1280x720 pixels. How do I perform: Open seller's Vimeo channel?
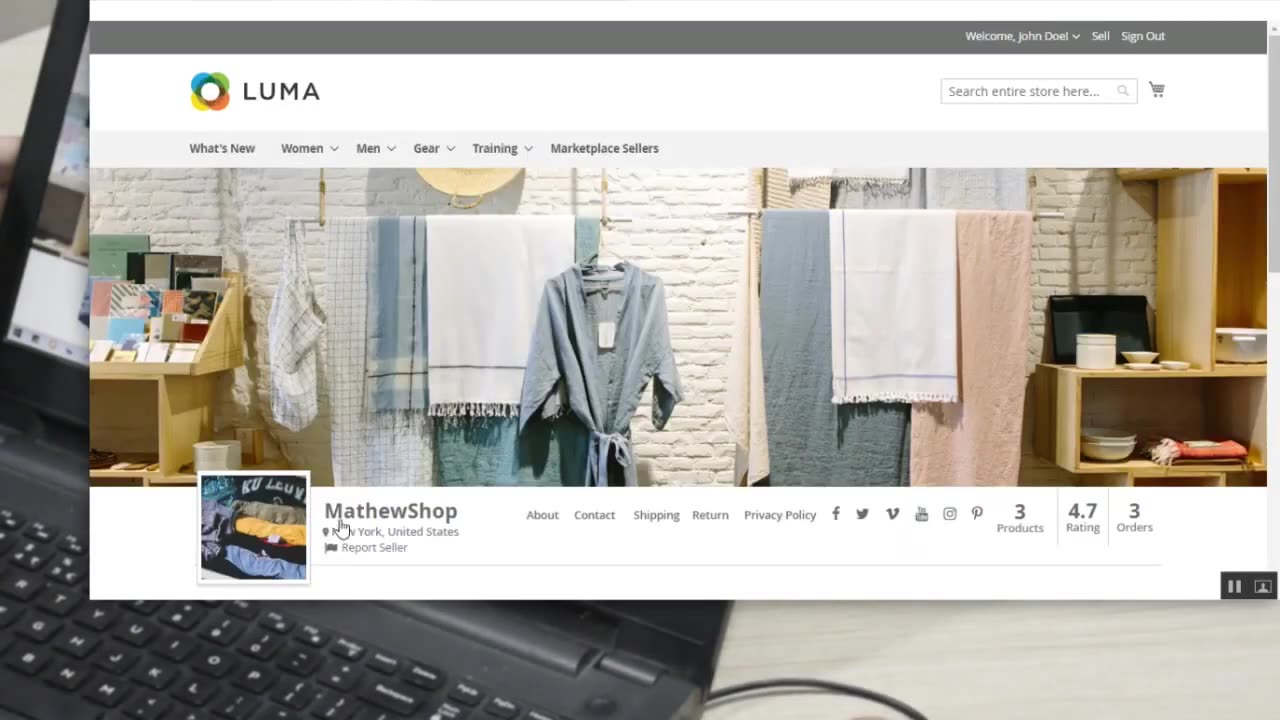892,514
